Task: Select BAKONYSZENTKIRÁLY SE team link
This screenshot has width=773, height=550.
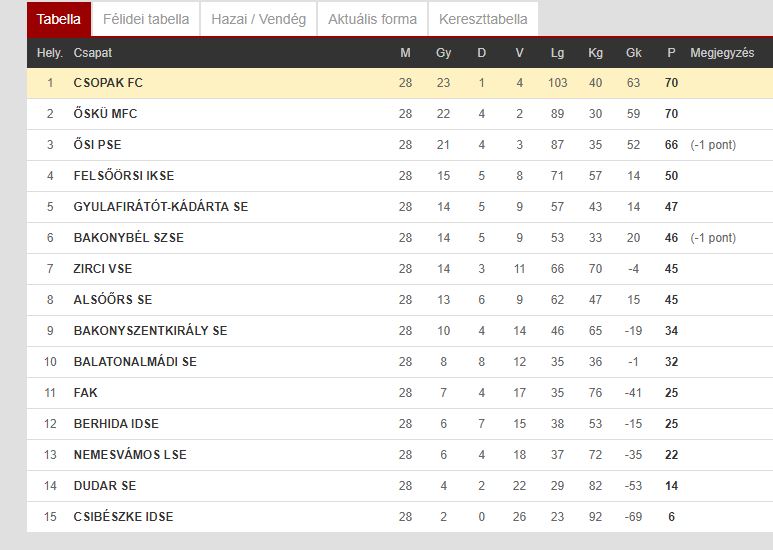Action: [150, 331]
